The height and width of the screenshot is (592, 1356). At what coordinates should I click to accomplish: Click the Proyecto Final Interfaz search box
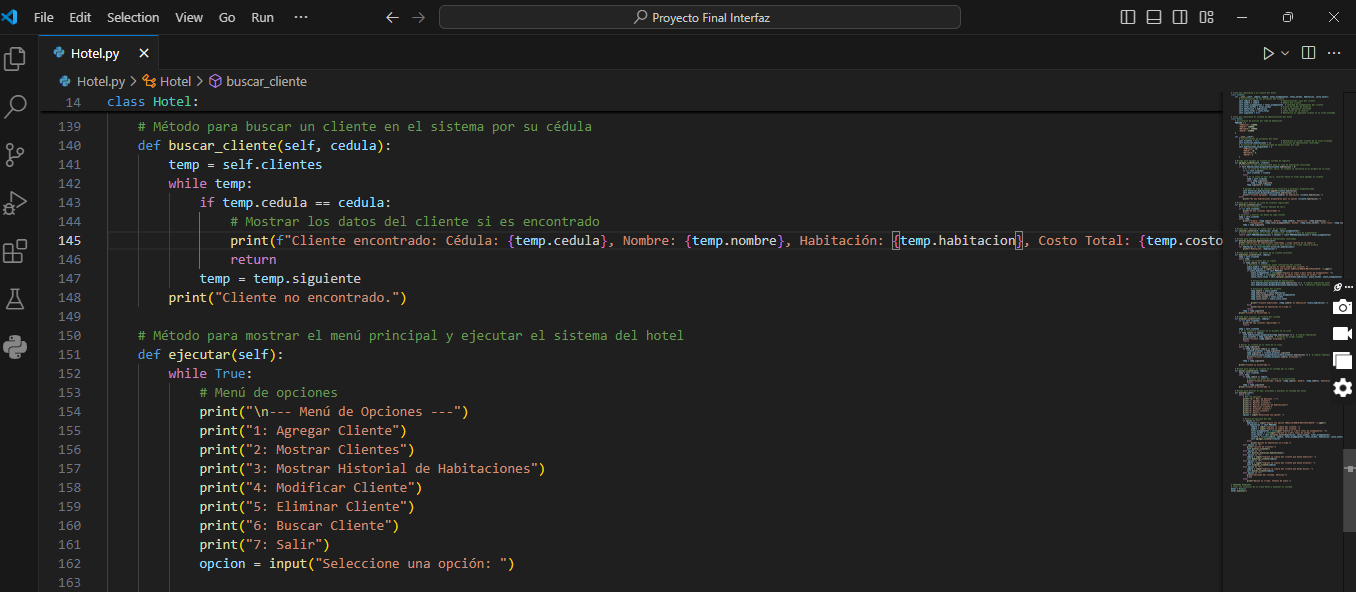pos(700,17)
